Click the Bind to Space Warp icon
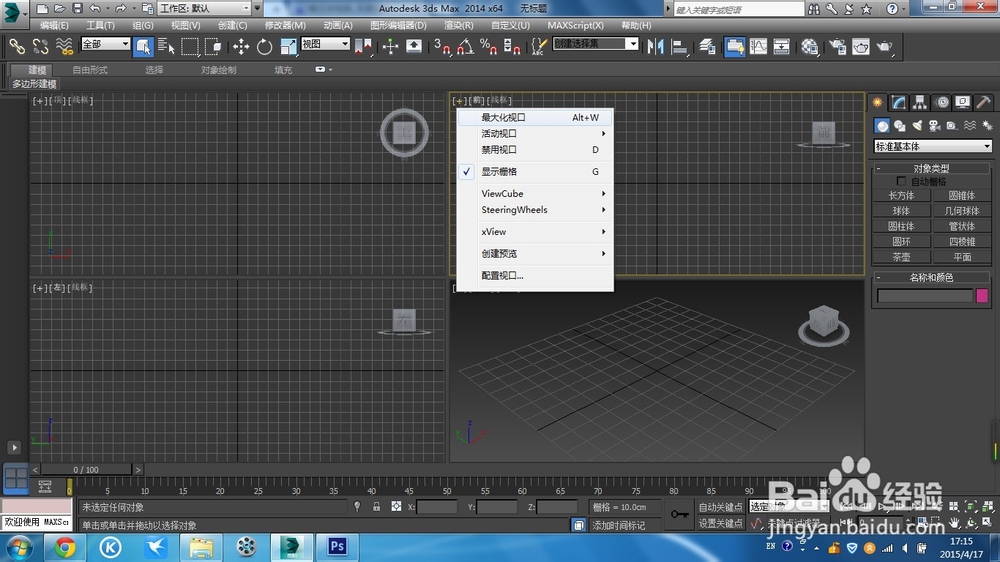 coord(64,47)
